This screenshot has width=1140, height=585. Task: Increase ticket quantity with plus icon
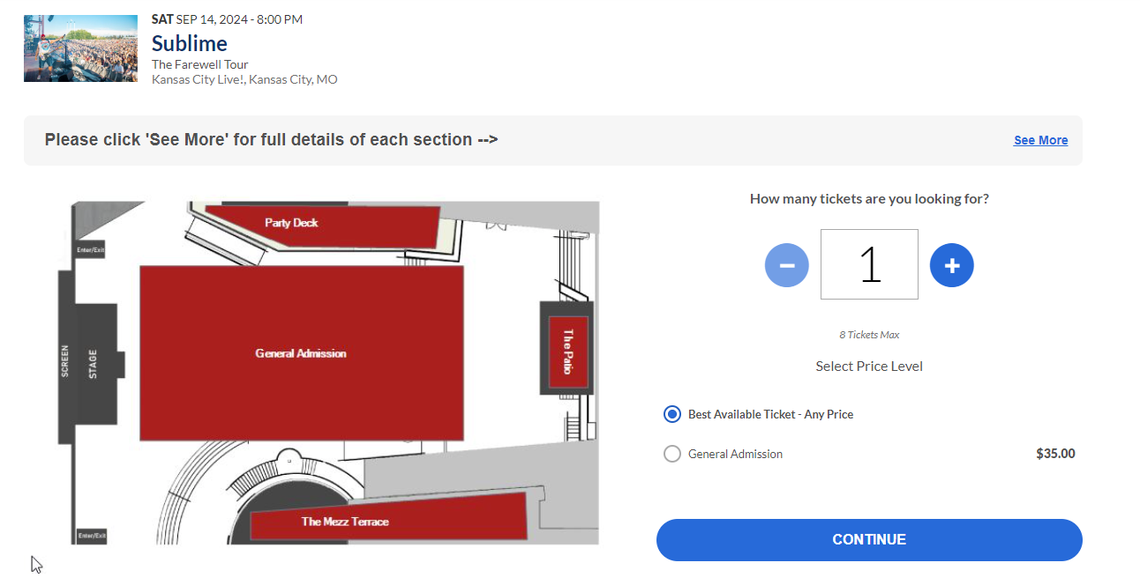(951, 264)
